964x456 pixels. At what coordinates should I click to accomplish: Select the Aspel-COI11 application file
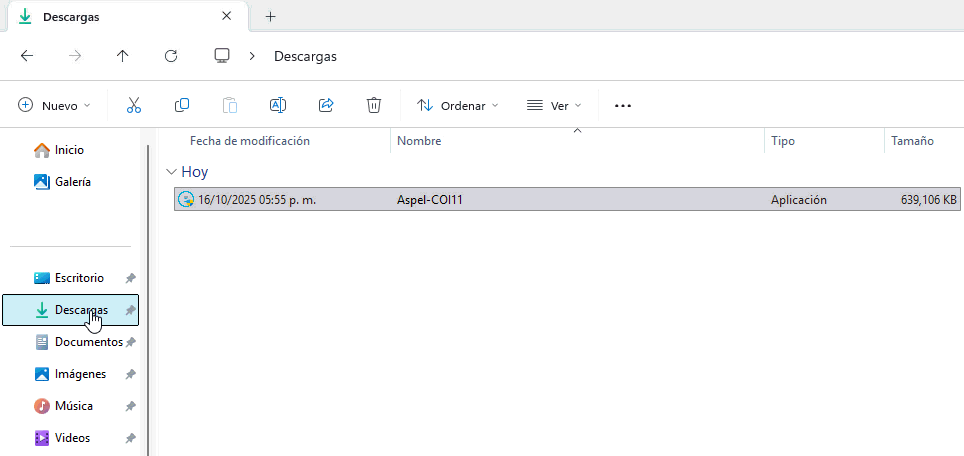coord(430,199)
